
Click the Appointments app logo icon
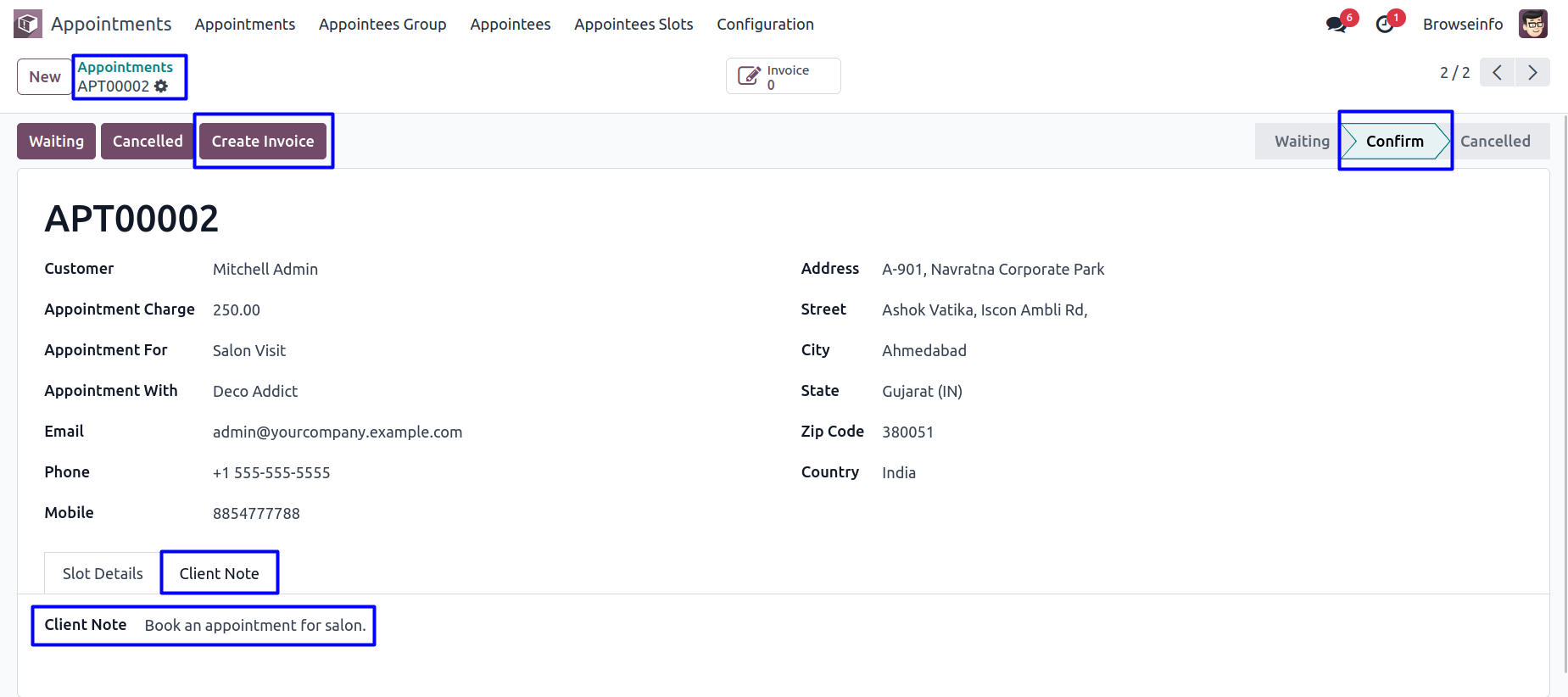pos(28,24)
